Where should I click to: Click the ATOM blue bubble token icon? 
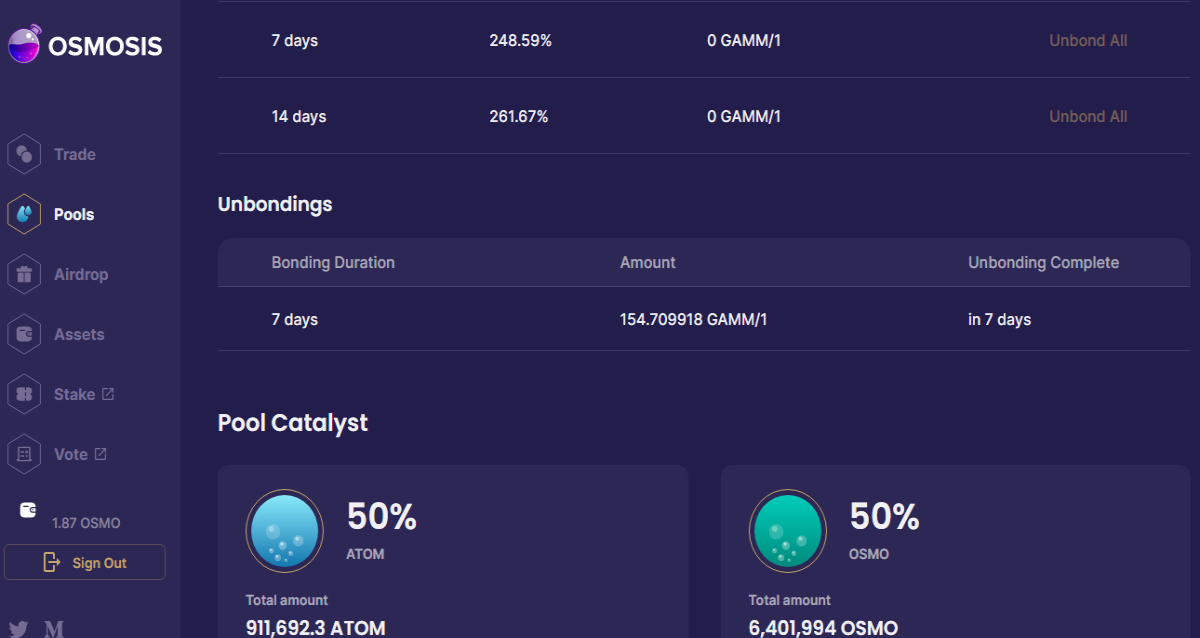[285, 531]
